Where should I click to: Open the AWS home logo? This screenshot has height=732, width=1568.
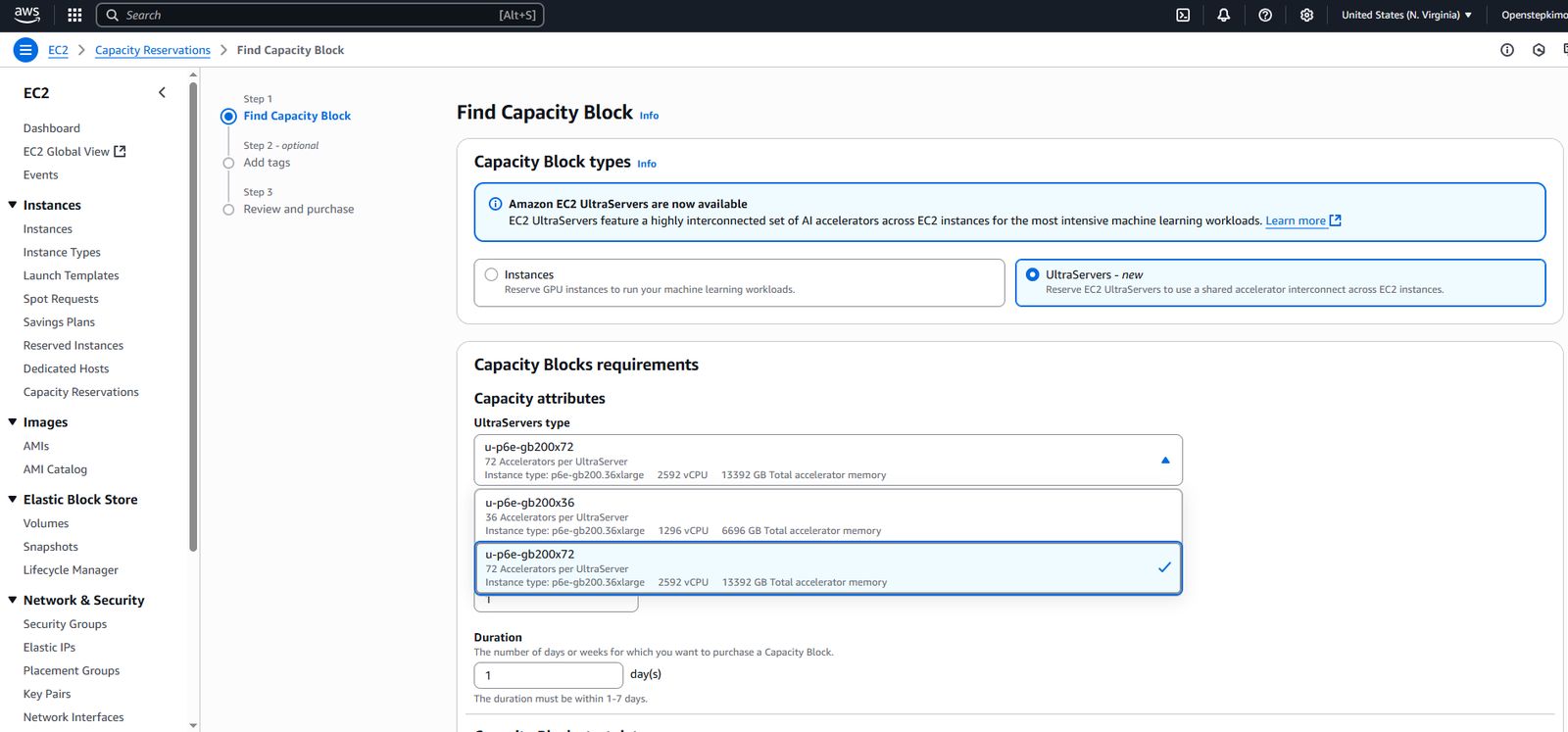[x=26, y=15]
